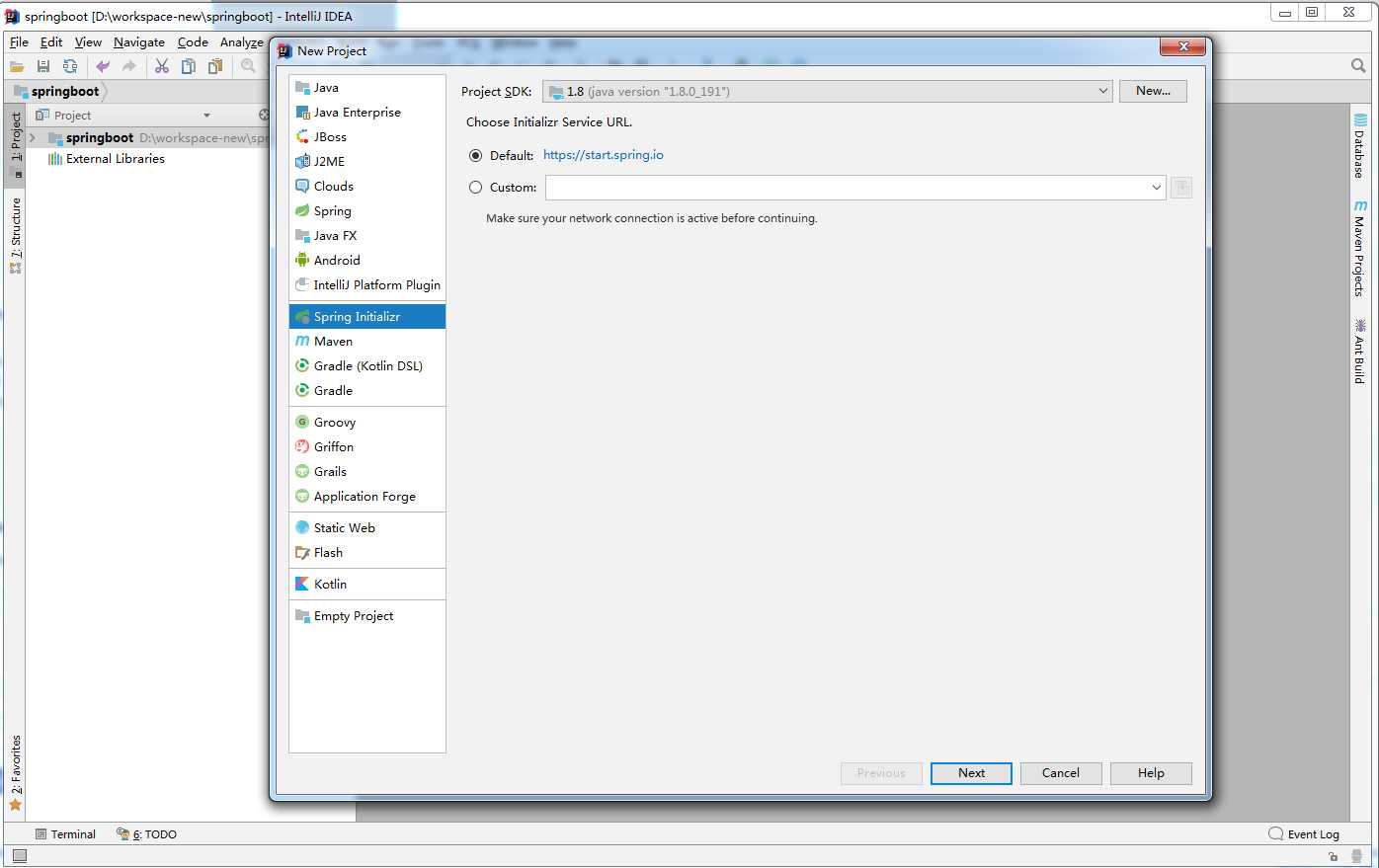Open the Project view selector dropdown arrow
1379x868 pixels.
pos(206,116)
